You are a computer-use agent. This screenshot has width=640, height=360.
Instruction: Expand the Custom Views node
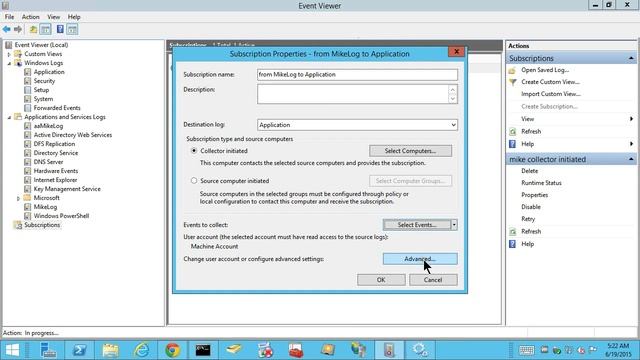[x=9, y=54]
